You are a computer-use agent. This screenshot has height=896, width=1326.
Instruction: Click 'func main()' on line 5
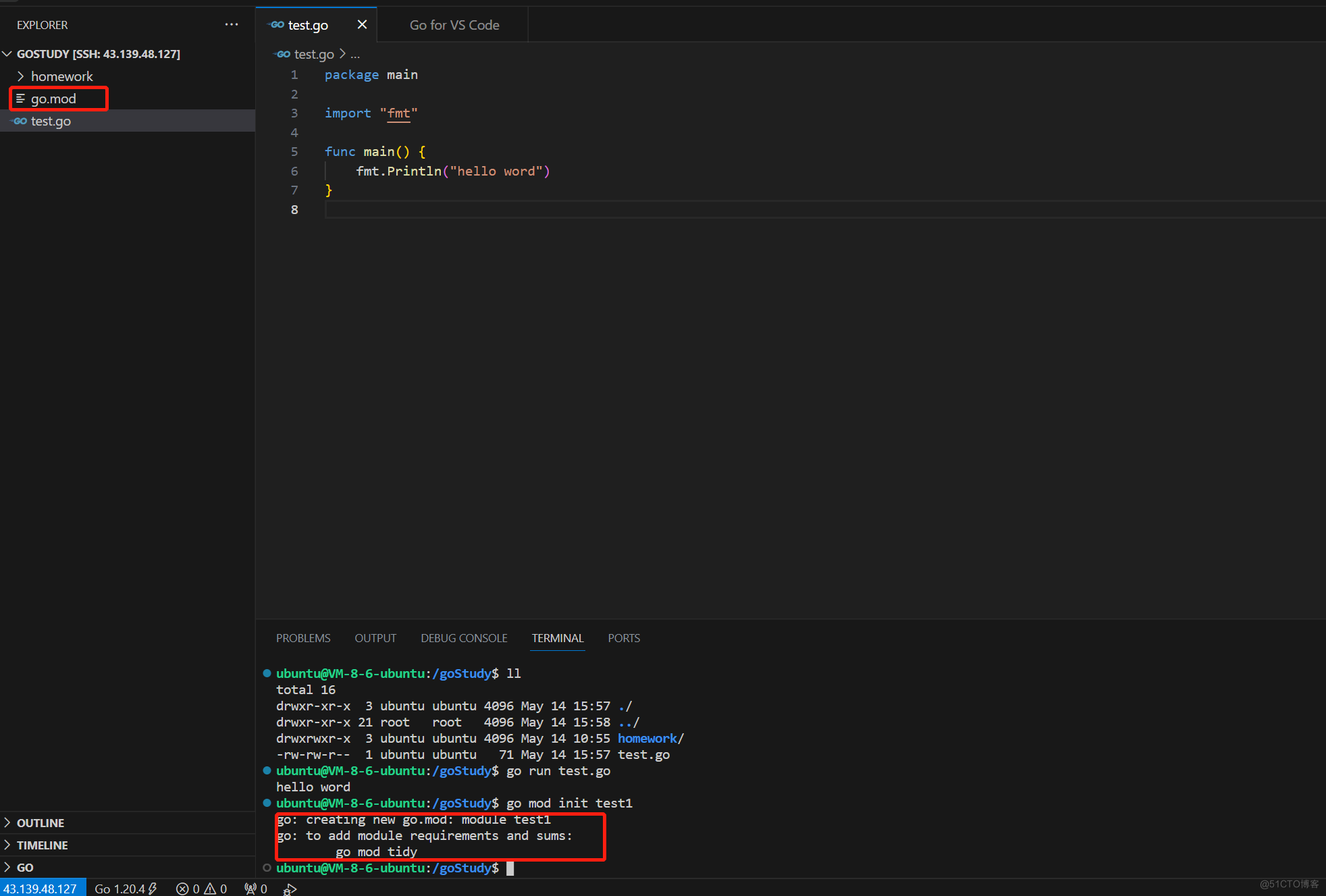(367, 151)
